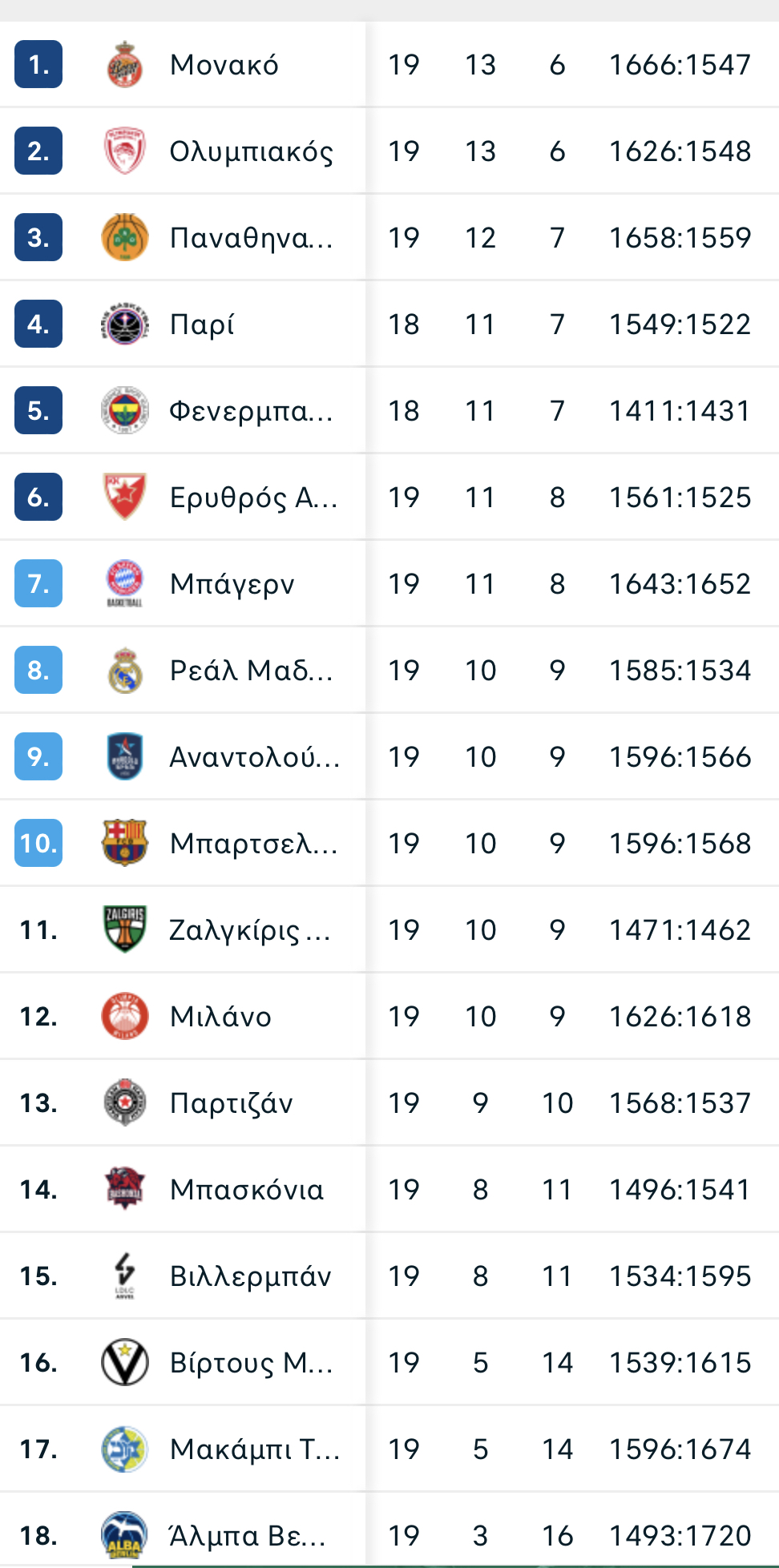Click the Zalgiris green shield logo
779x1568 pixels.
(x=124, y=929)
